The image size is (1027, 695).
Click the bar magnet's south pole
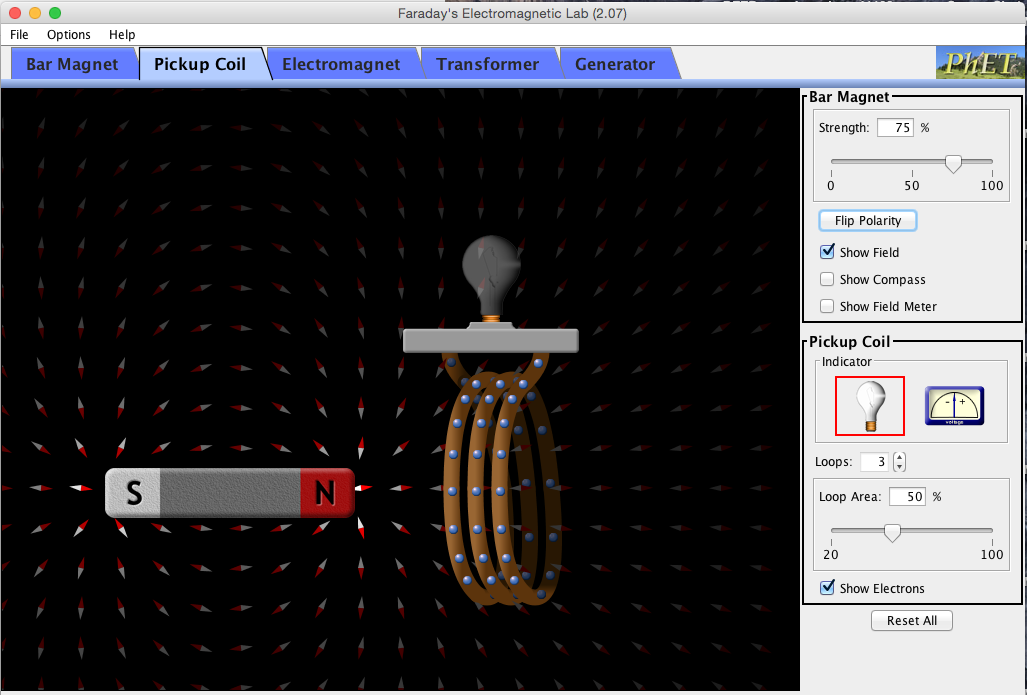pos(133,493)
